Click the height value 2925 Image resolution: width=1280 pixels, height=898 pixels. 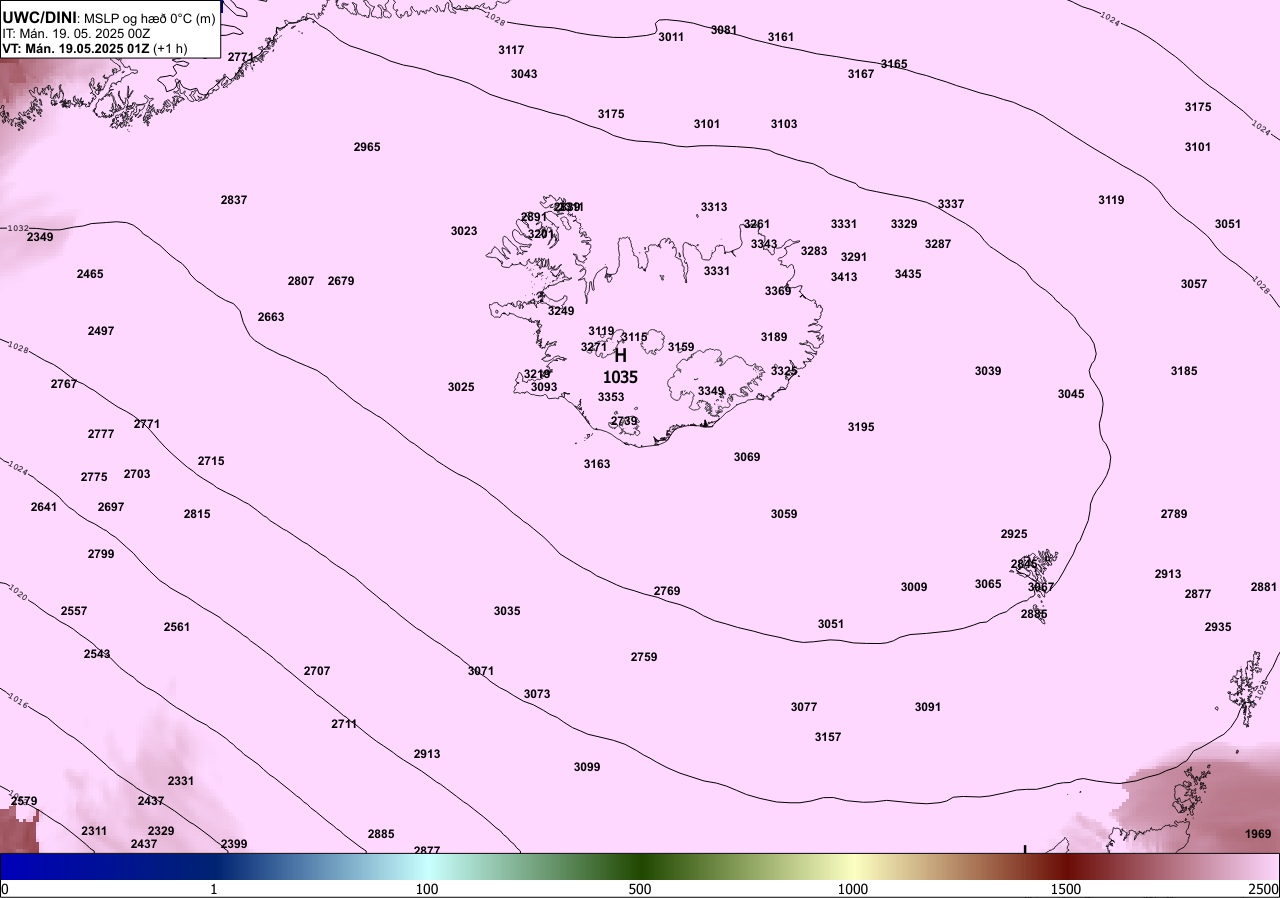tap(1014, 534)
